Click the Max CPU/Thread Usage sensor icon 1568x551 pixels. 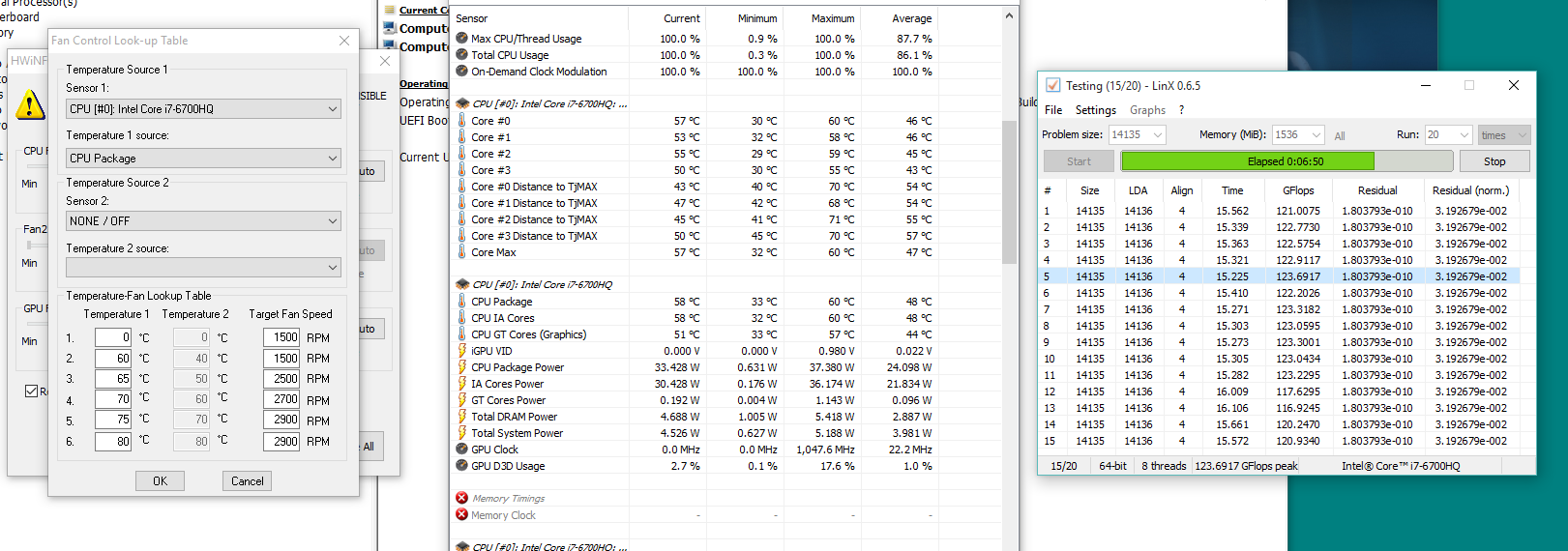(x=461, y=39)
